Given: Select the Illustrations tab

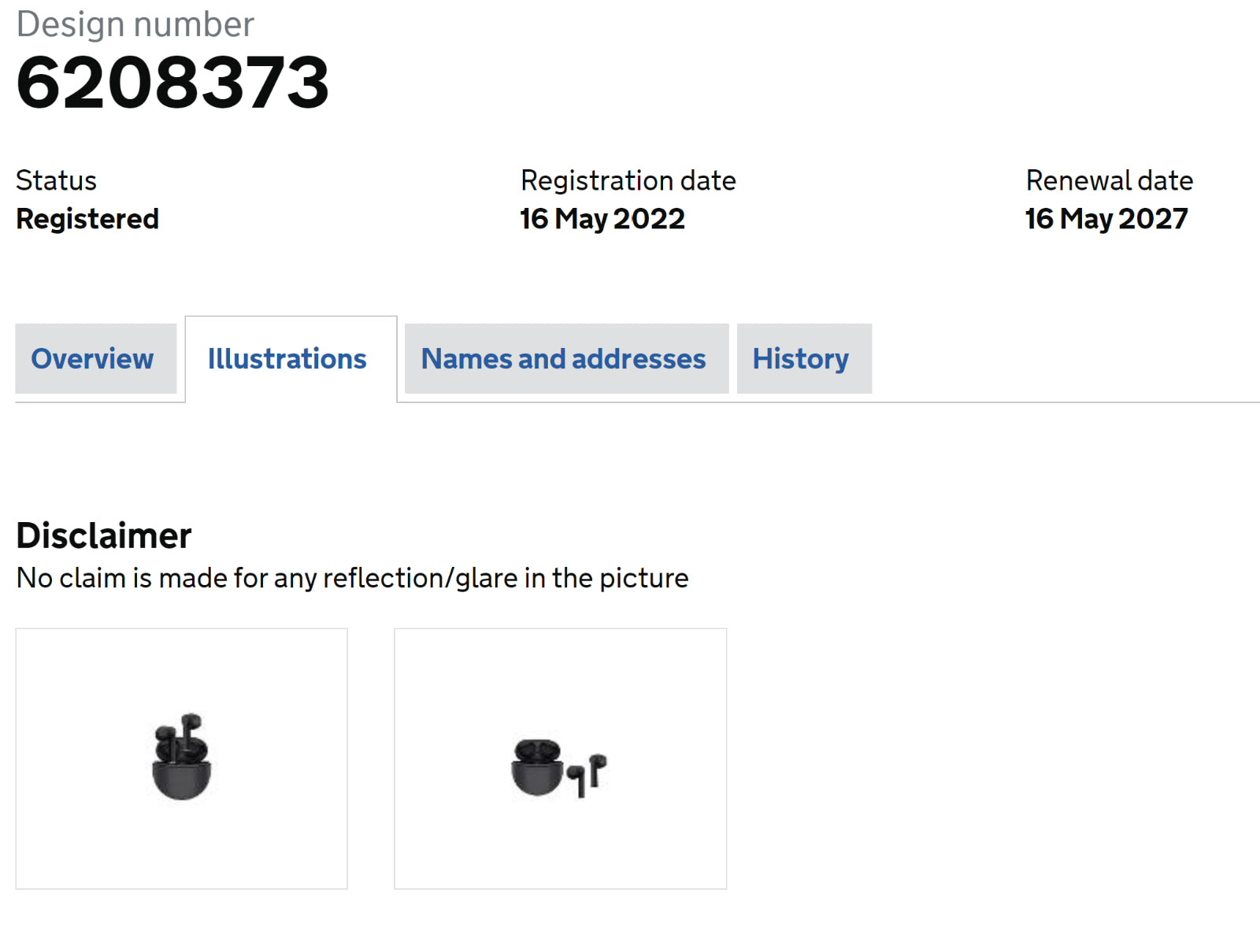Looking at the screenshot, I should point(287,359).
